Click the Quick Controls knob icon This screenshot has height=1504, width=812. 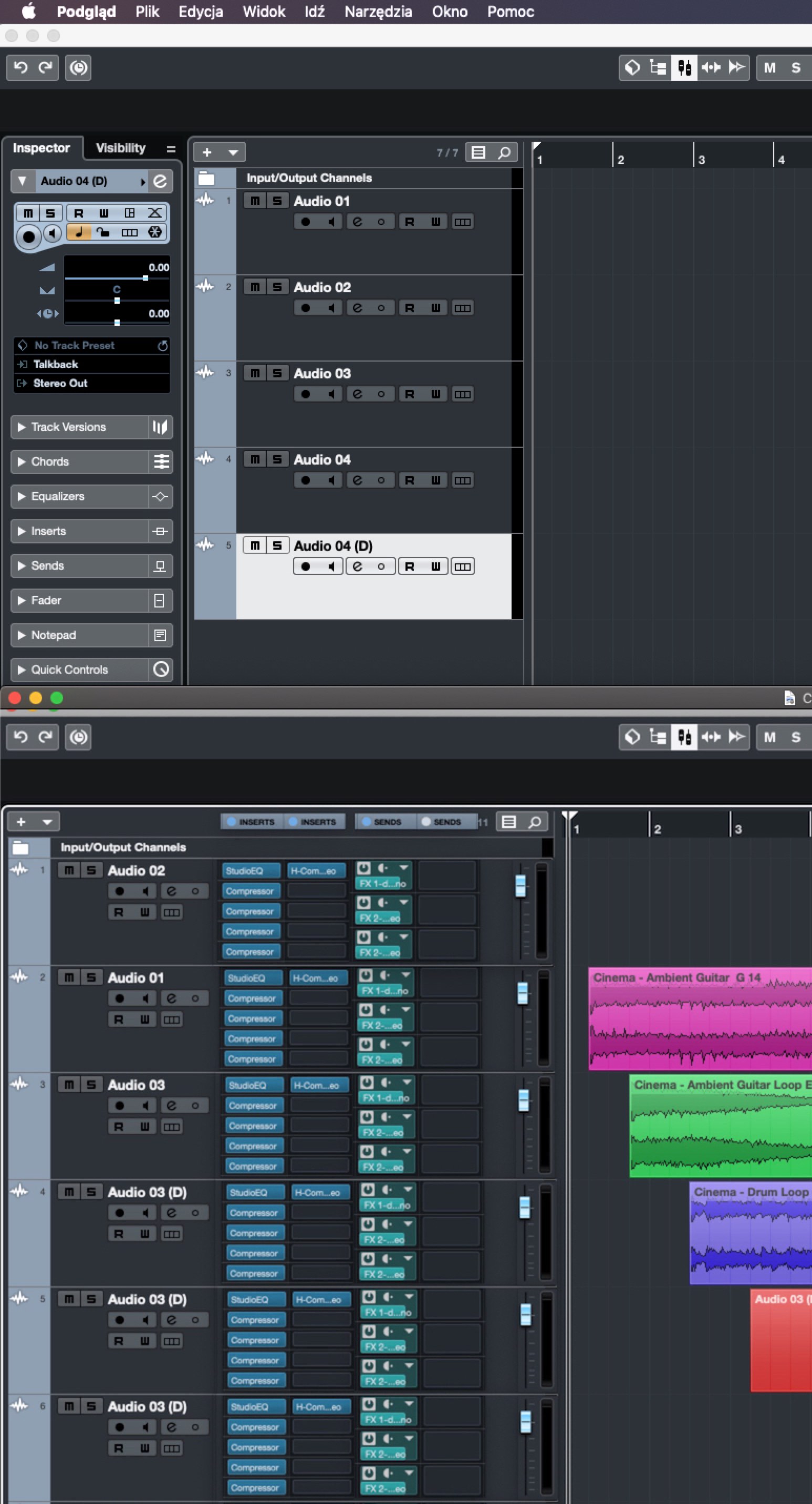click(x=160, y=669)
